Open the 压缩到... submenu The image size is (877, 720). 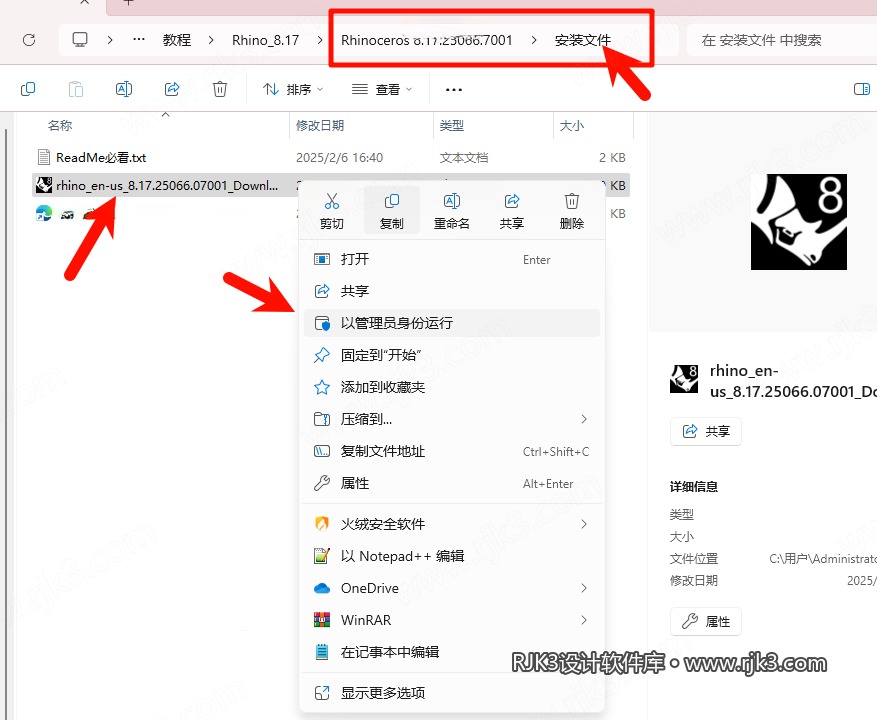tap(452, 419)
